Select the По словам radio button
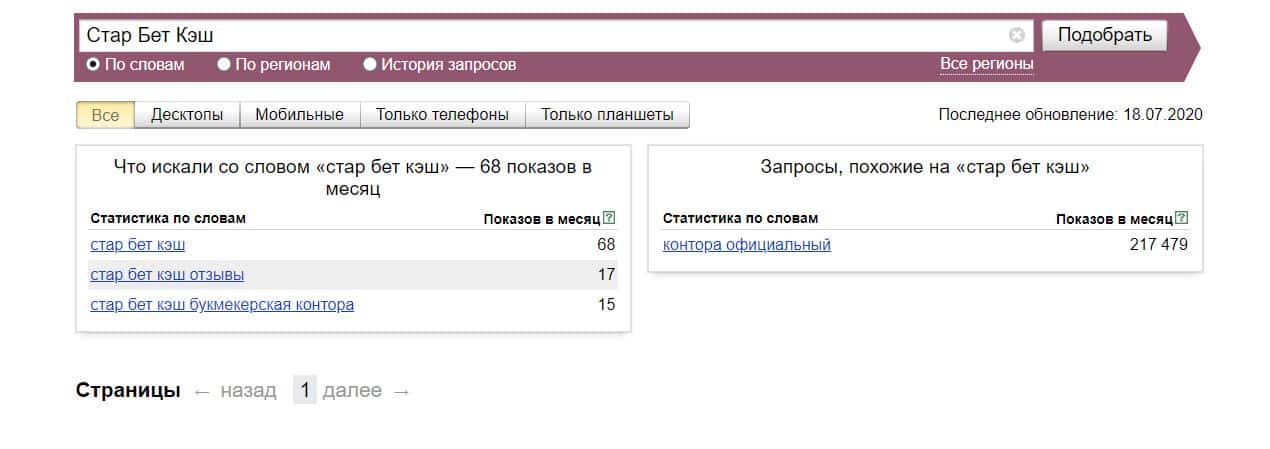 point(93,64)
